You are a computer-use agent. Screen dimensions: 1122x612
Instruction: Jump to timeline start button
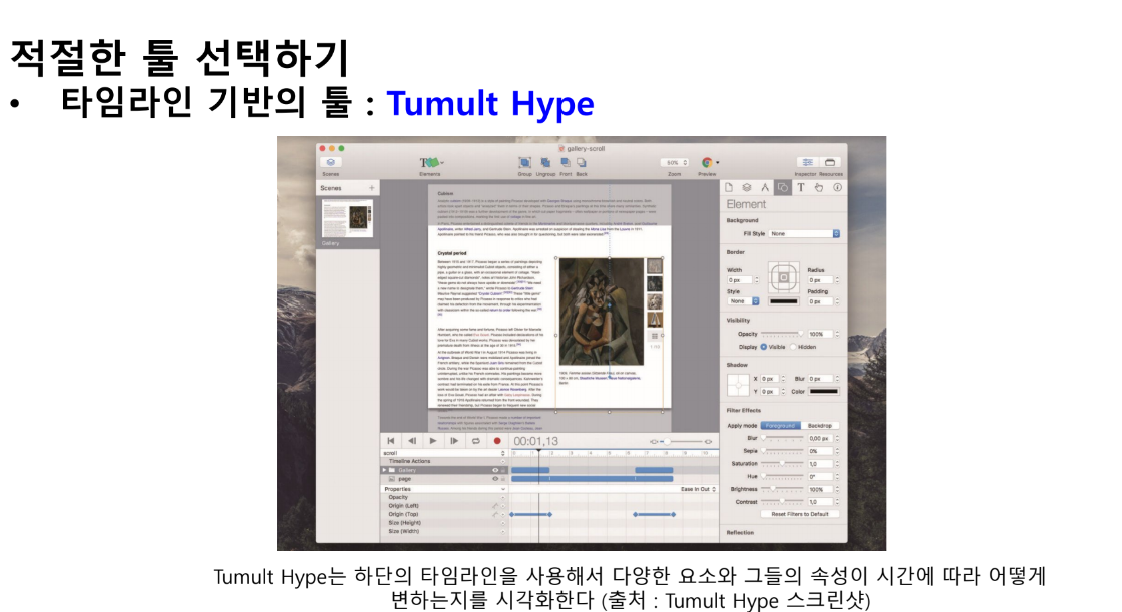391,441
